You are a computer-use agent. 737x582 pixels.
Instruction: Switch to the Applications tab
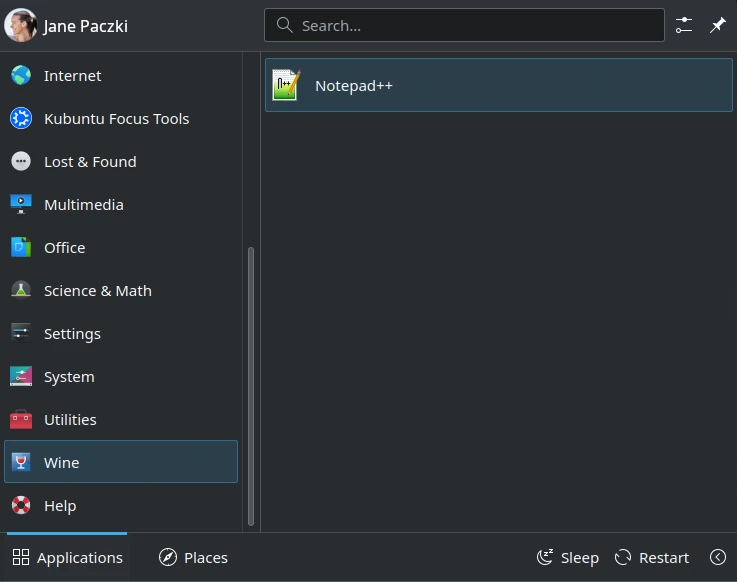(67, 557)
